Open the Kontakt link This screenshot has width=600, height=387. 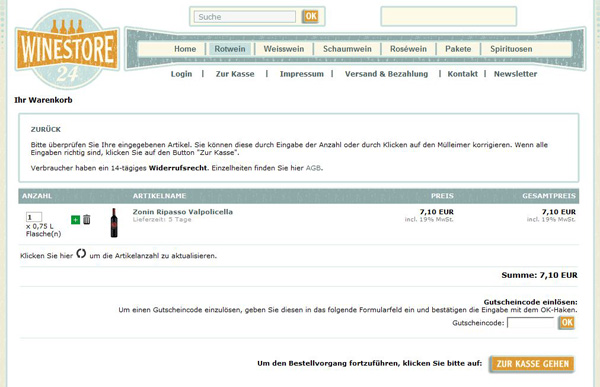tap(462, 74)
